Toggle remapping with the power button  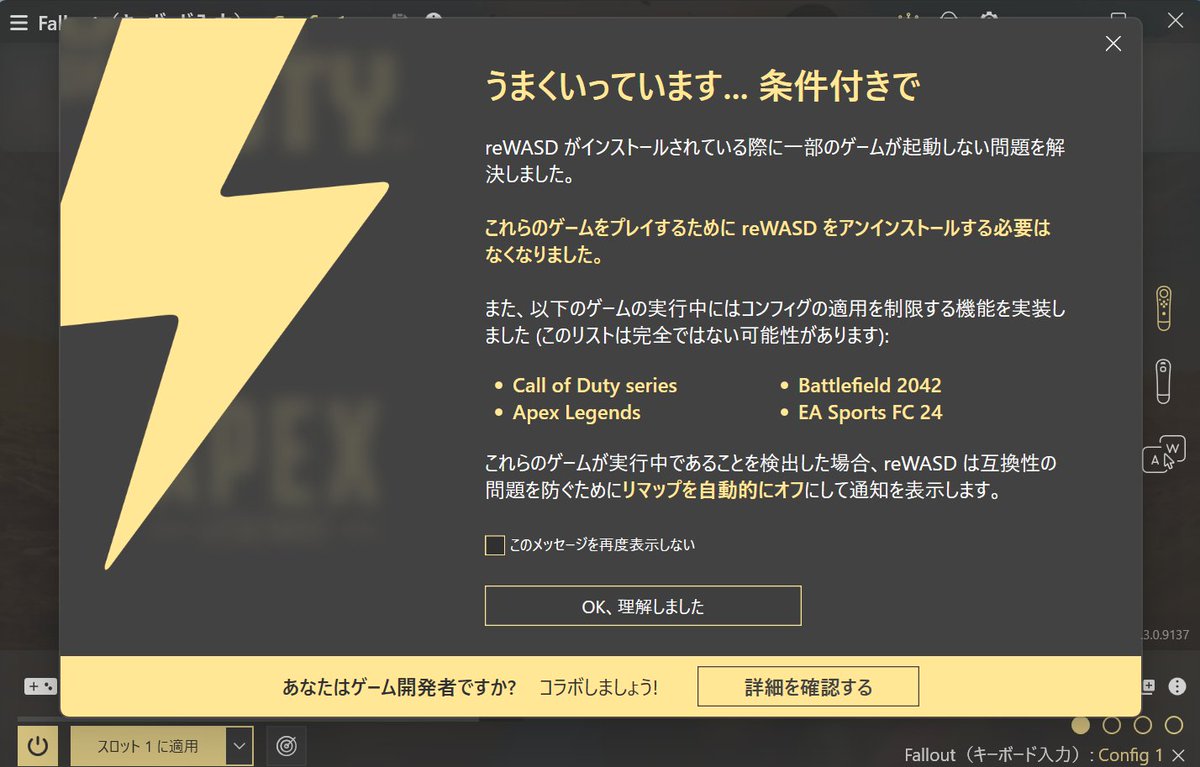[x=37, y=745]
